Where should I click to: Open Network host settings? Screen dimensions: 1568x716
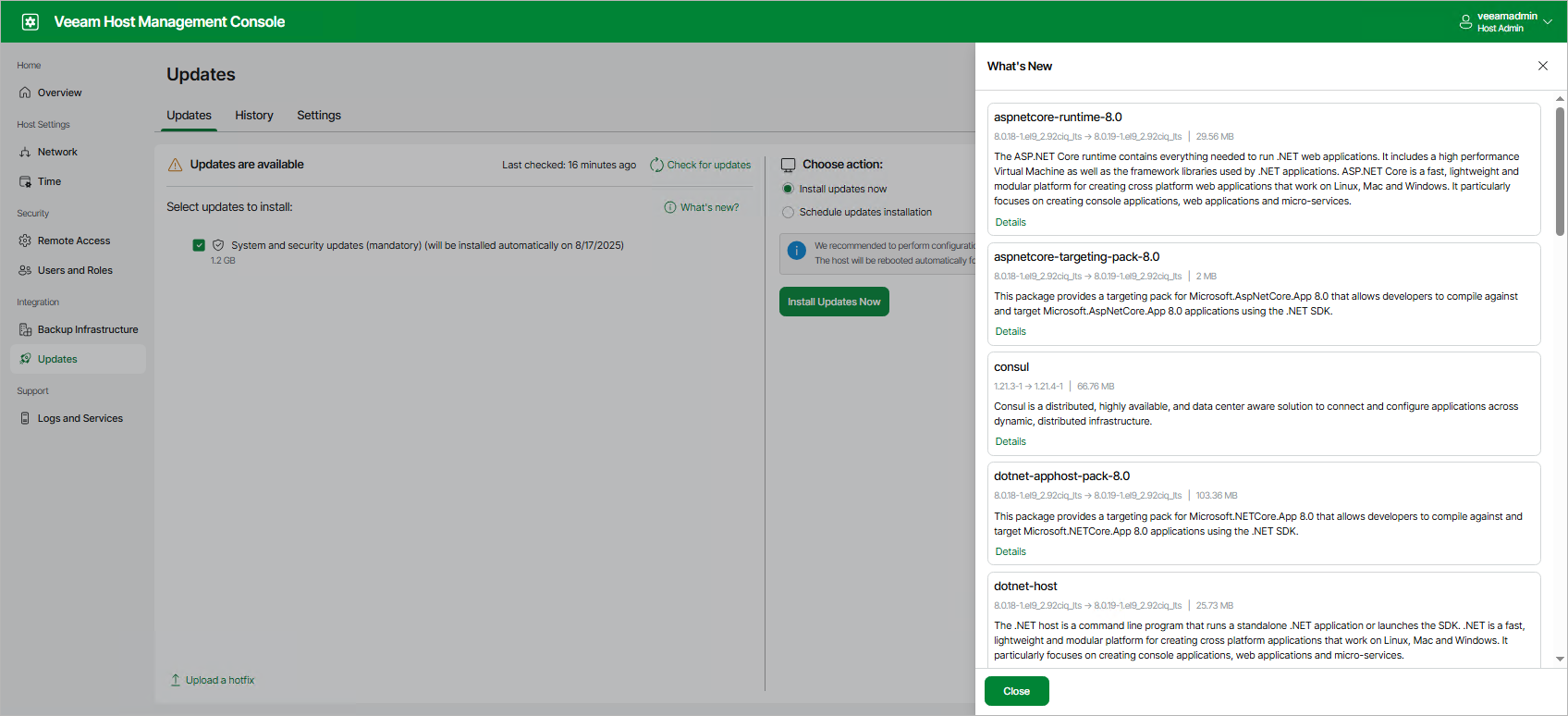click(78, 152)
